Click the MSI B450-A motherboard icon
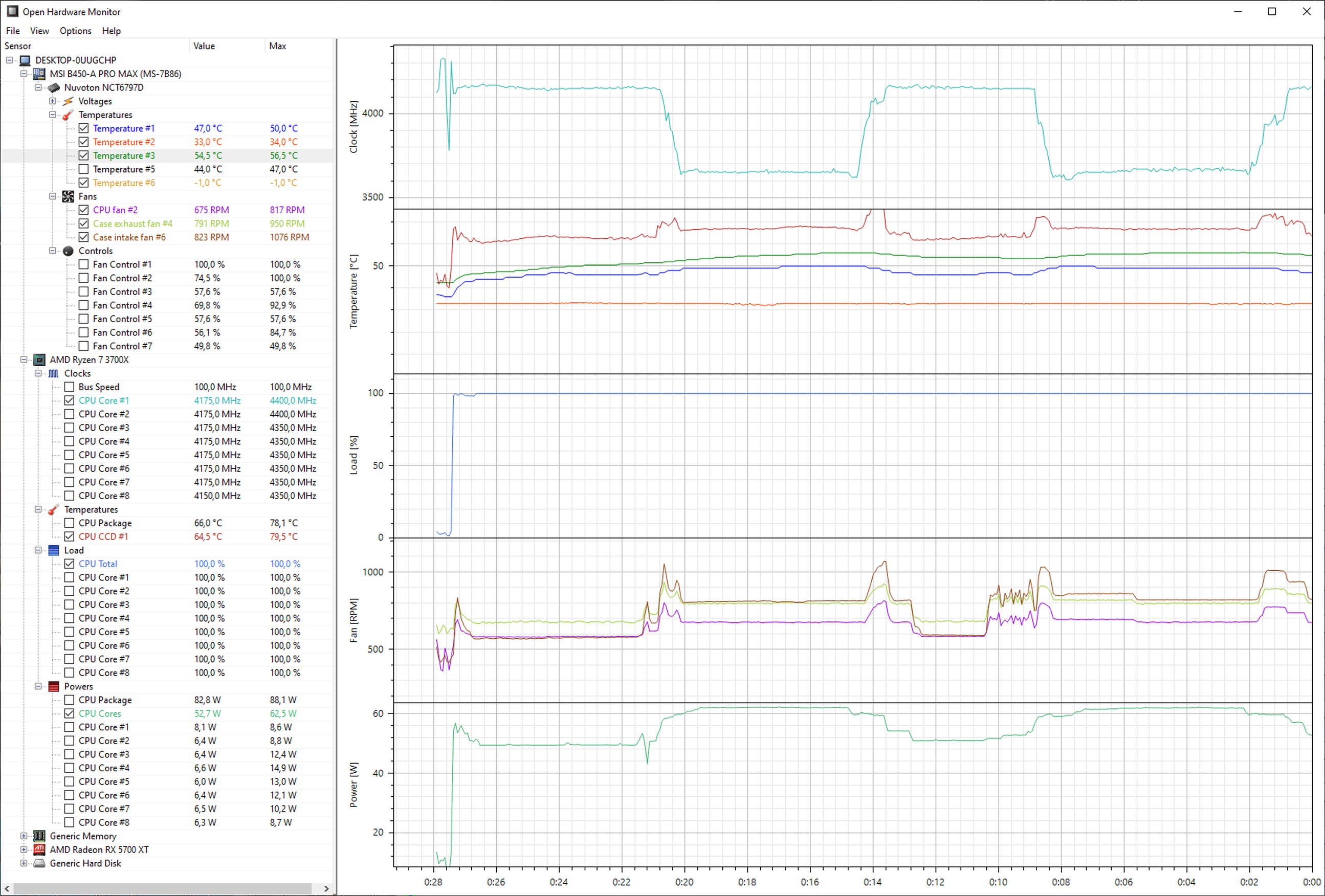This screenshot has width=1325, height=896. click(x=39, y=74)
